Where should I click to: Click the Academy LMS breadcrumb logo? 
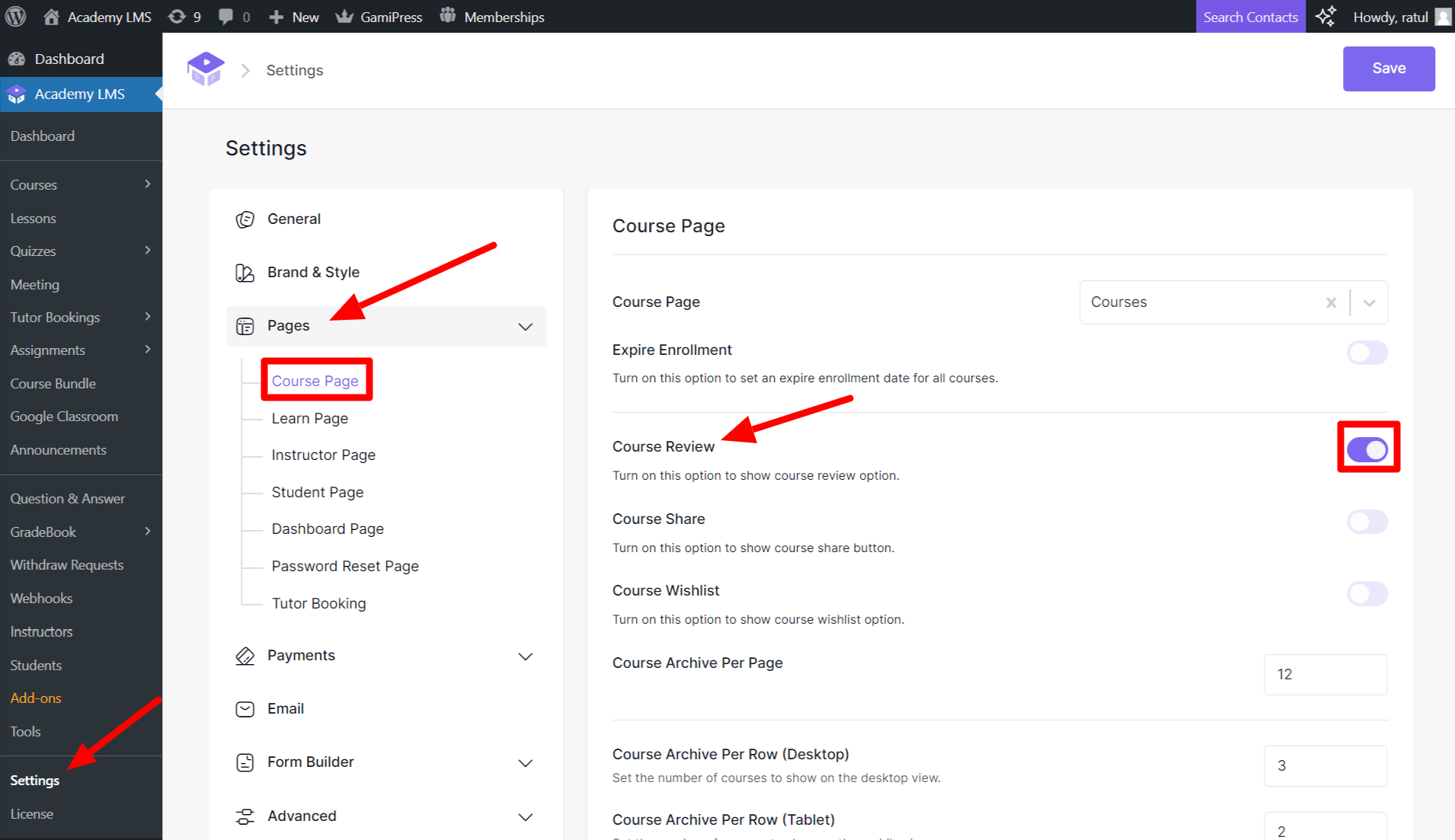(x=206, y=69)
